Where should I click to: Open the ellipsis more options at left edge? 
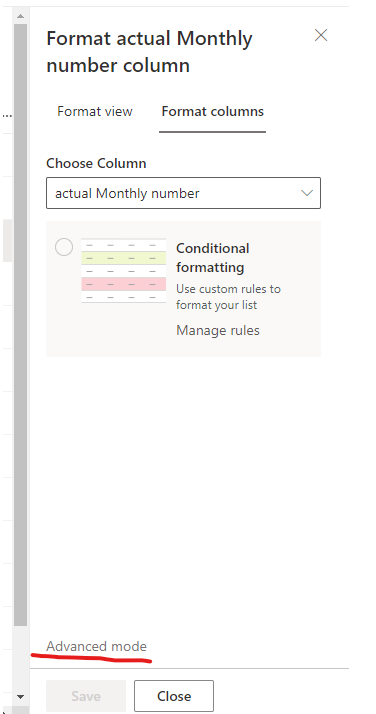[7, 115]
